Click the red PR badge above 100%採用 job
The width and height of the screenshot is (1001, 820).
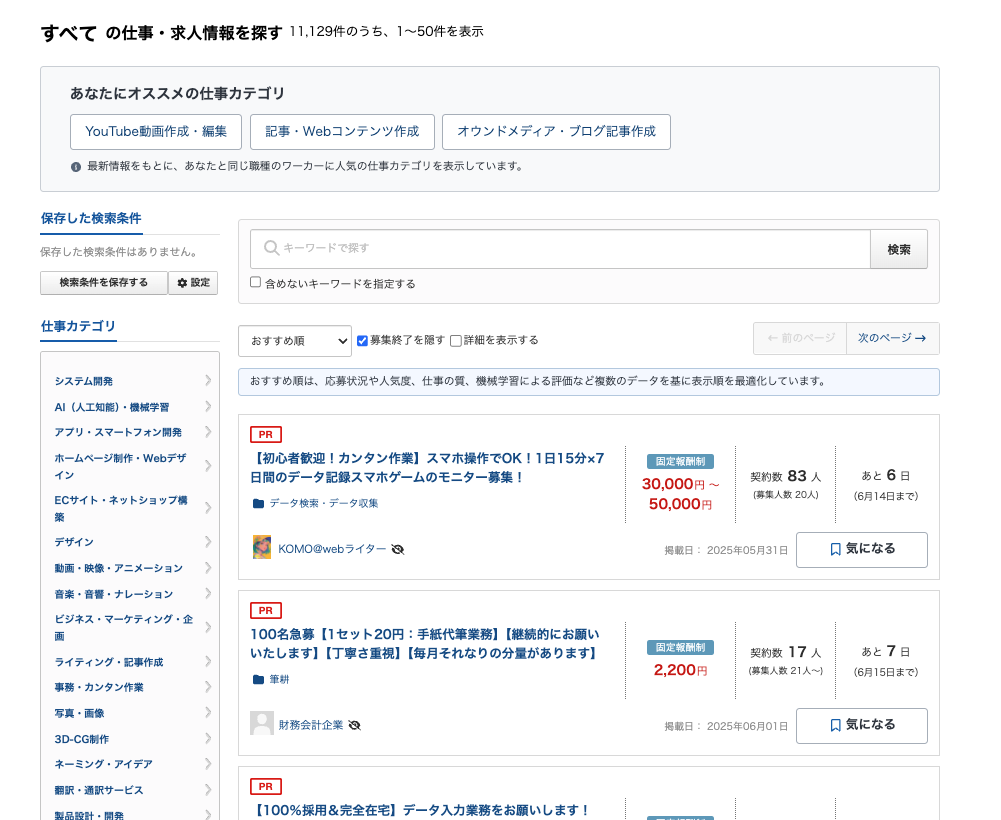[266, 786]
